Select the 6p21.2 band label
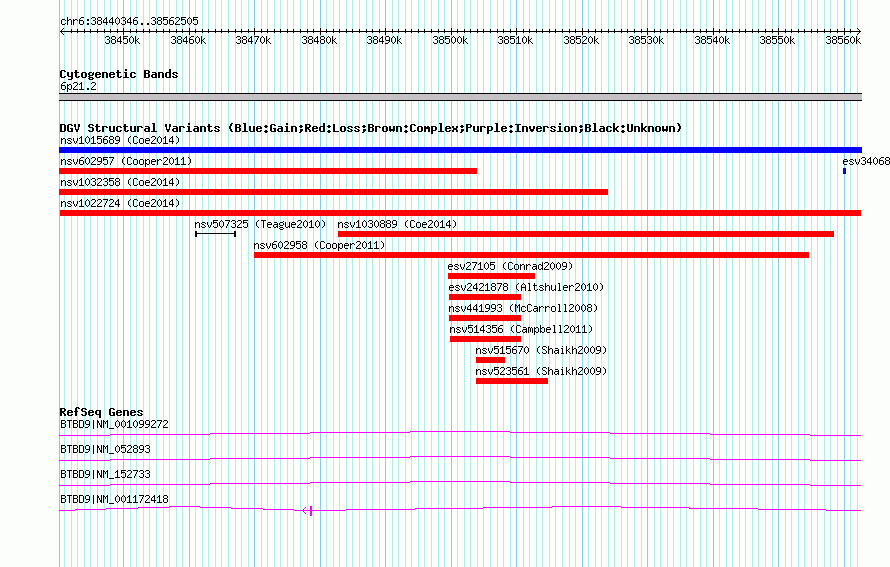 pyautogui.click(x=78, y=87)
